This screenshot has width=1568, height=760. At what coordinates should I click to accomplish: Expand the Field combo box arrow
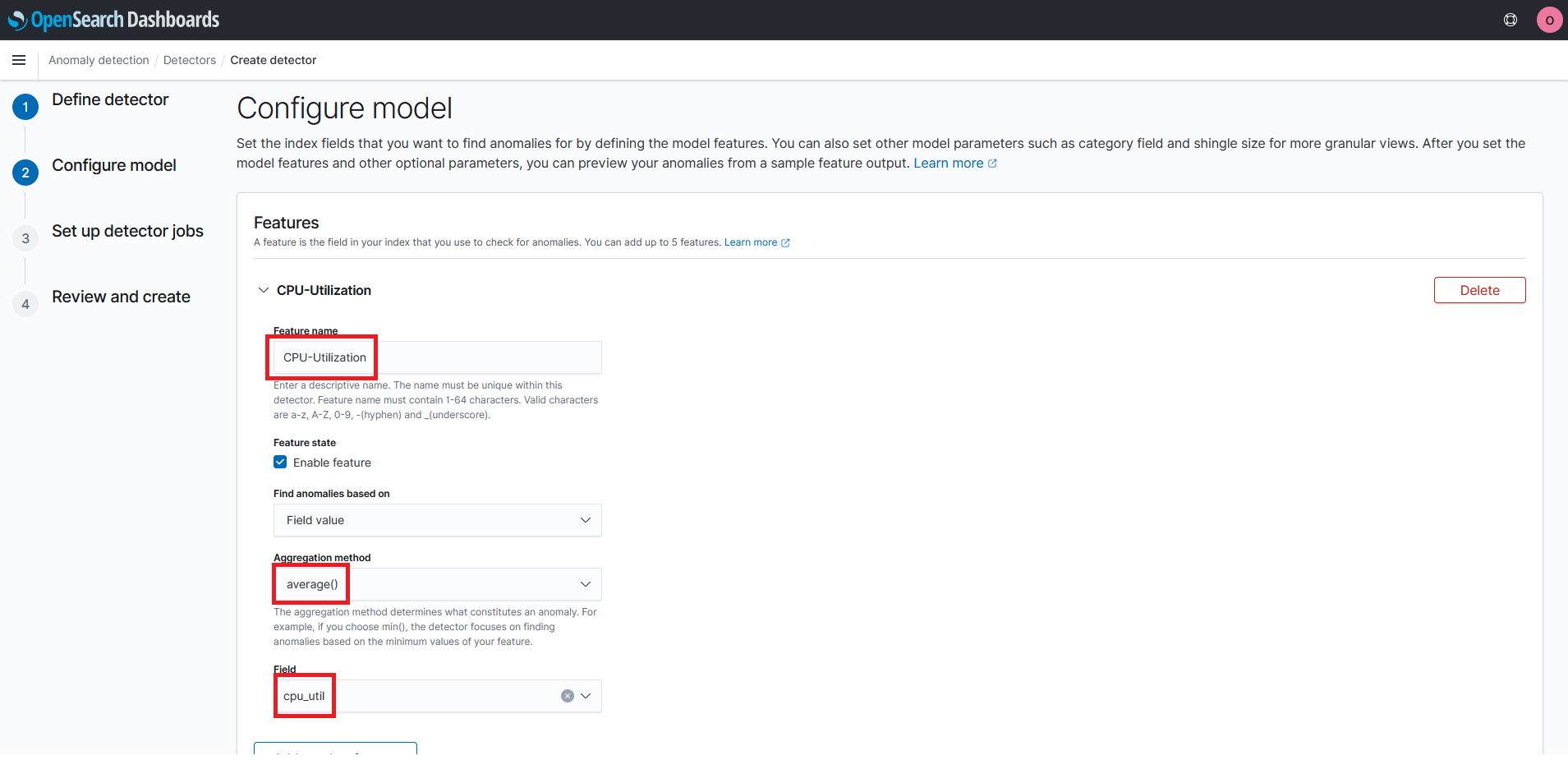click(x=586, y=696)
